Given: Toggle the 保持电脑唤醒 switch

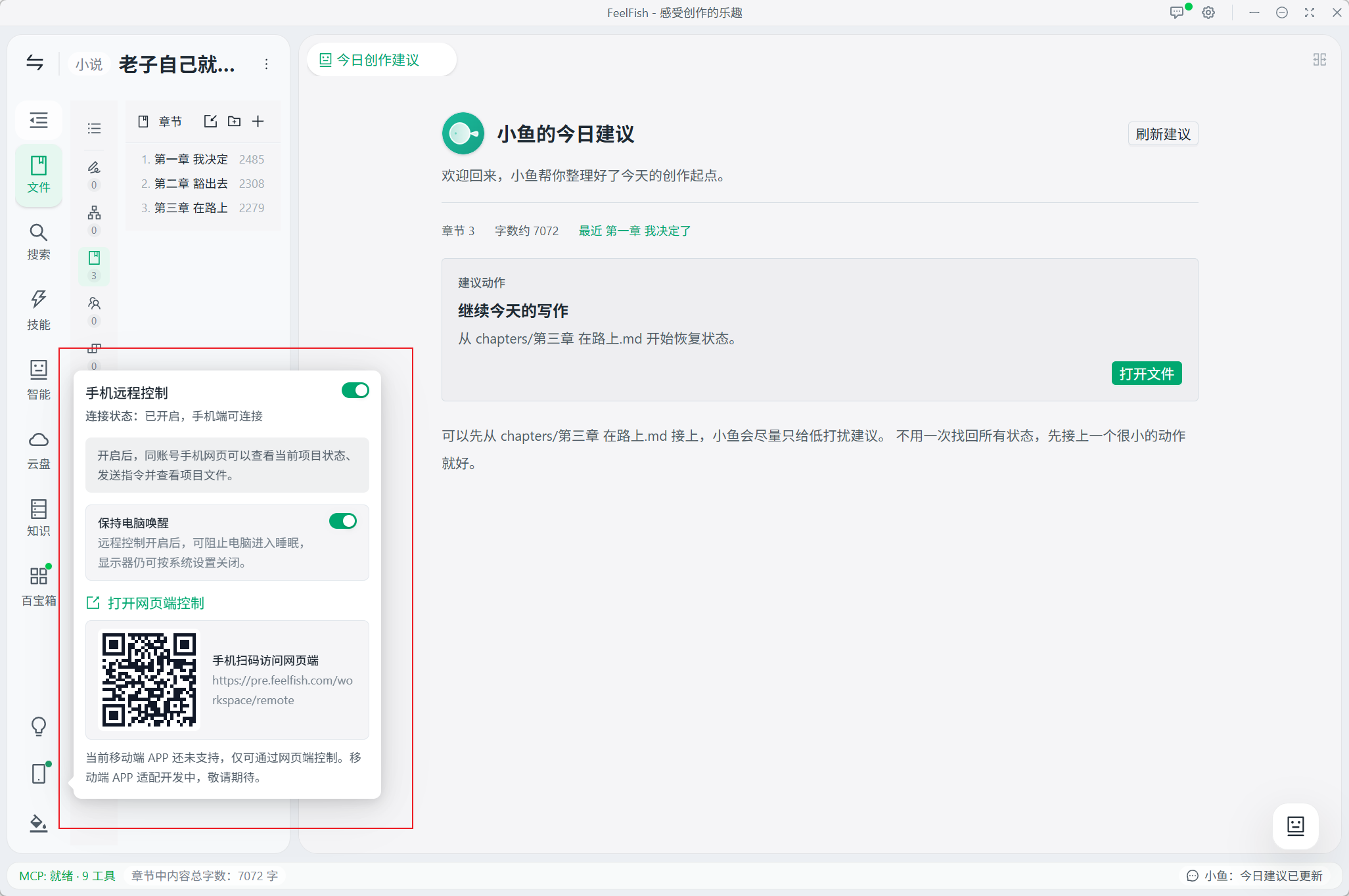Looking at the screenshot, I should (342, 521).
